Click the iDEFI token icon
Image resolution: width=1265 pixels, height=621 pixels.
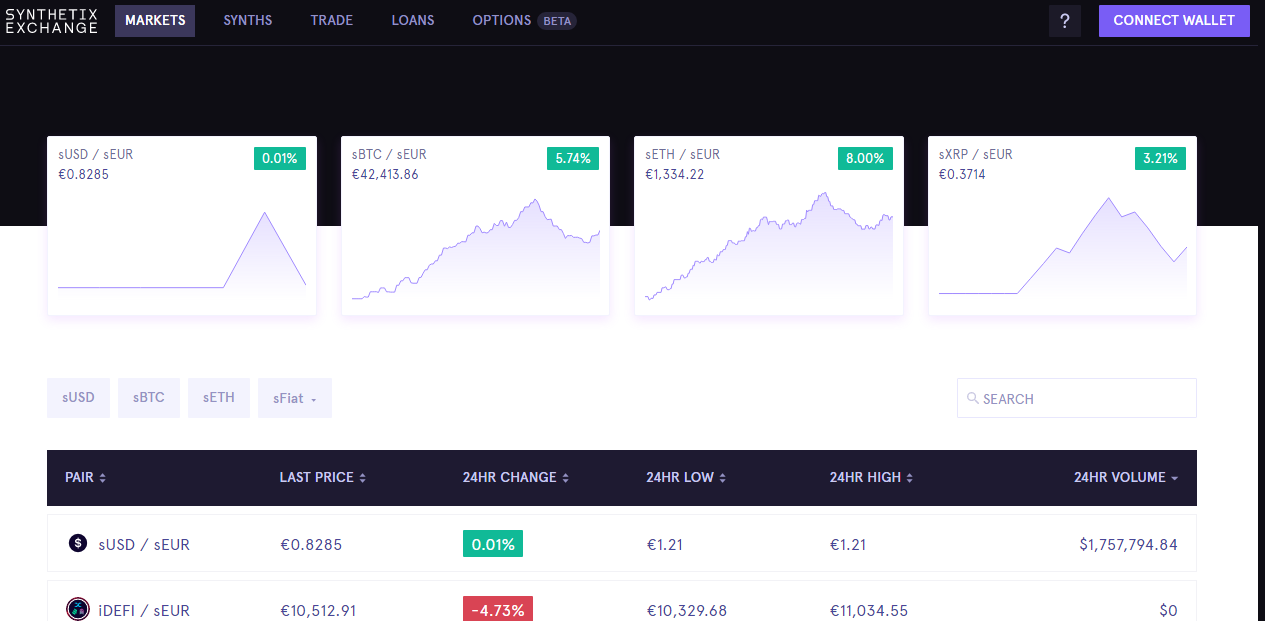point(78,609)
